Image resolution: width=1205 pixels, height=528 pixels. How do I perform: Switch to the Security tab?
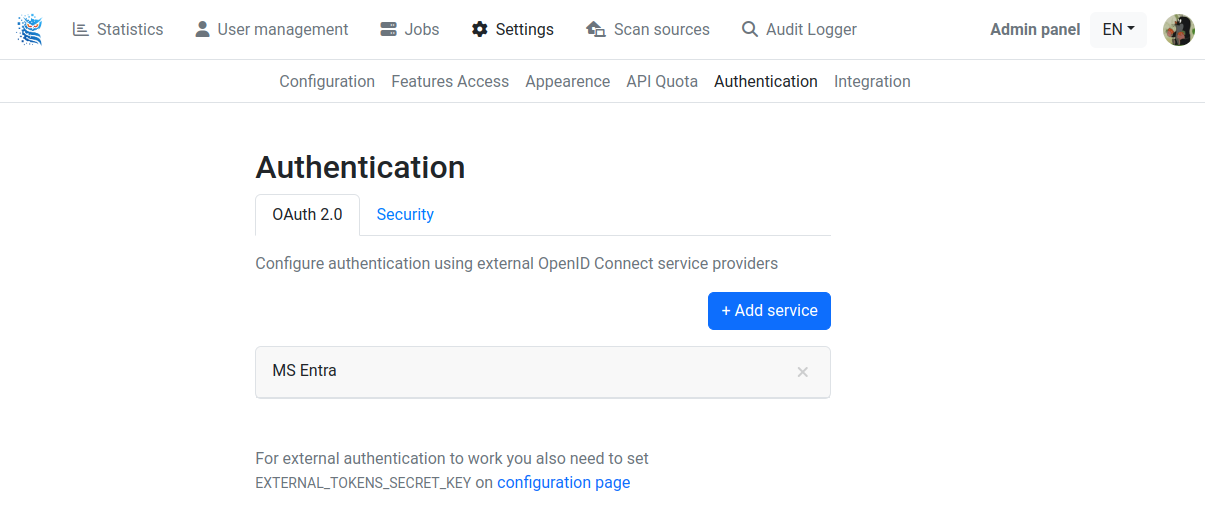point(405,215)
